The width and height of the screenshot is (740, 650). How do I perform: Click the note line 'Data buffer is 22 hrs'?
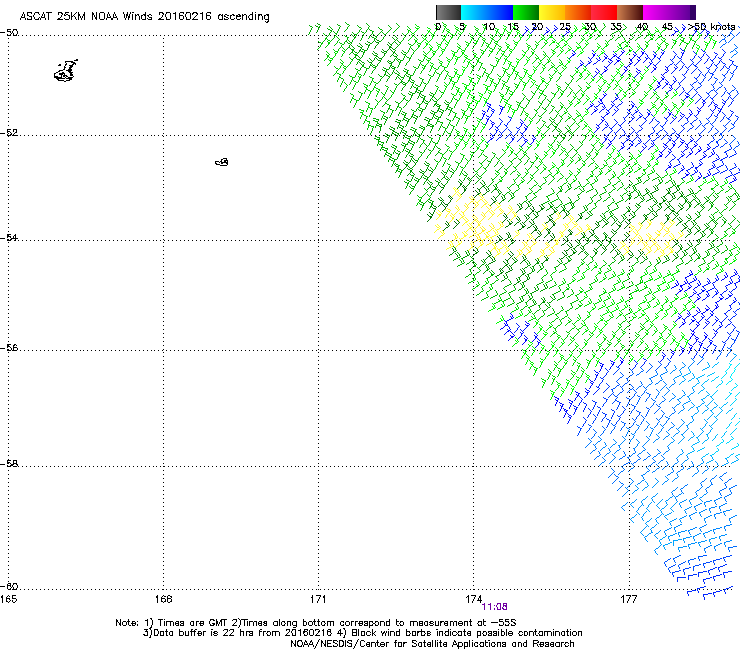coord(363,633)
